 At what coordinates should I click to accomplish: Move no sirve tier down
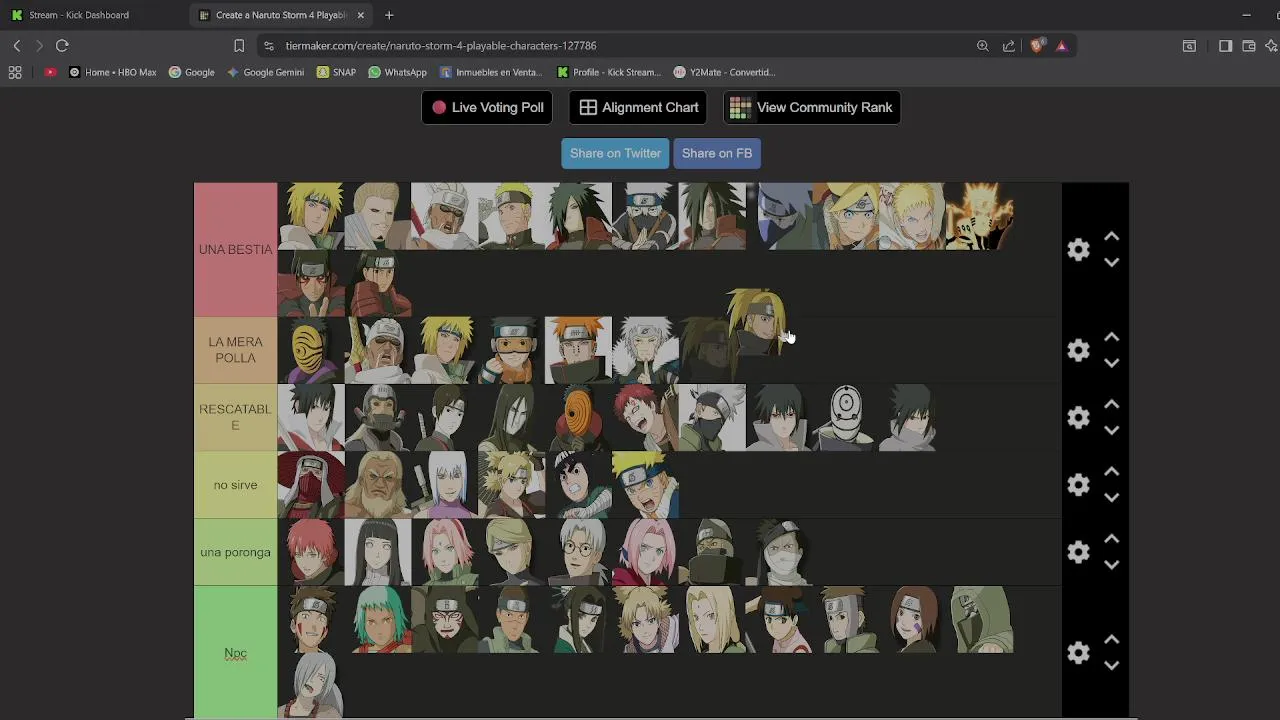pyautogui.click(x=1111, y=497)
